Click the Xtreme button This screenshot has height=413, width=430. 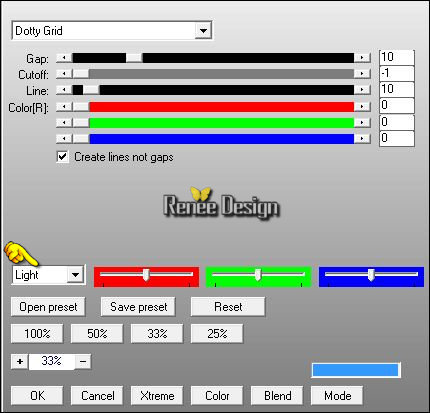click(157, 396)
